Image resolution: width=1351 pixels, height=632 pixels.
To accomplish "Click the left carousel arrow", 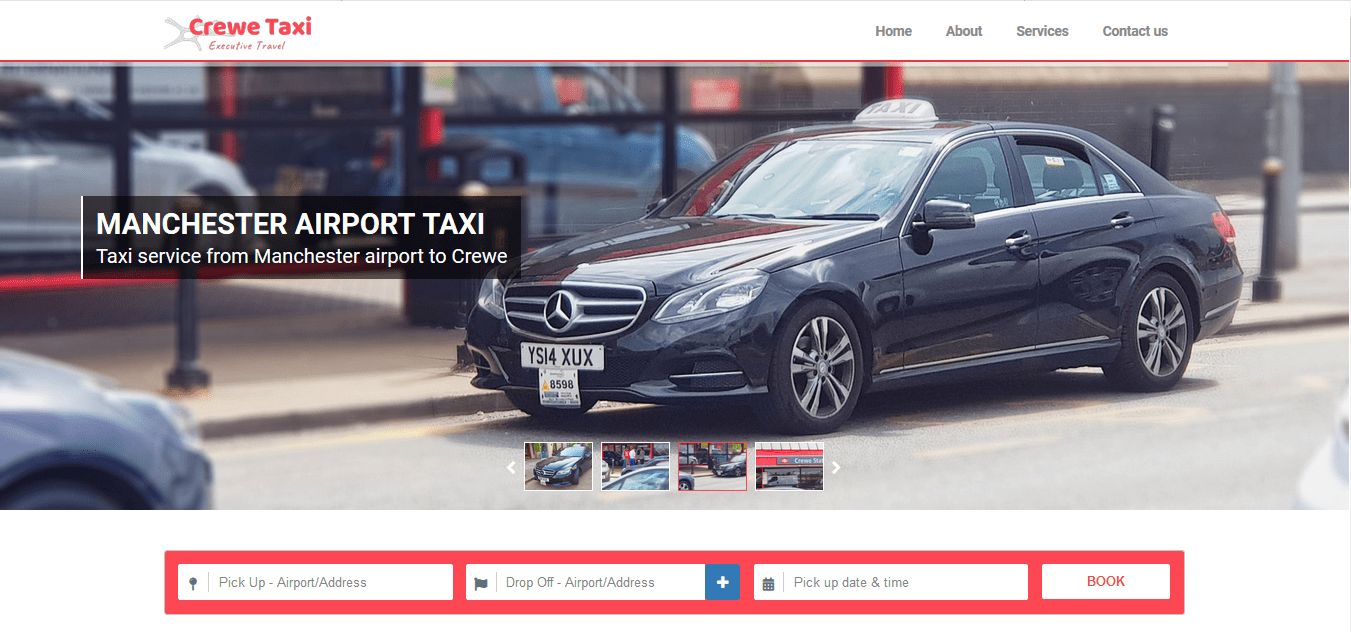I will 510,466.
